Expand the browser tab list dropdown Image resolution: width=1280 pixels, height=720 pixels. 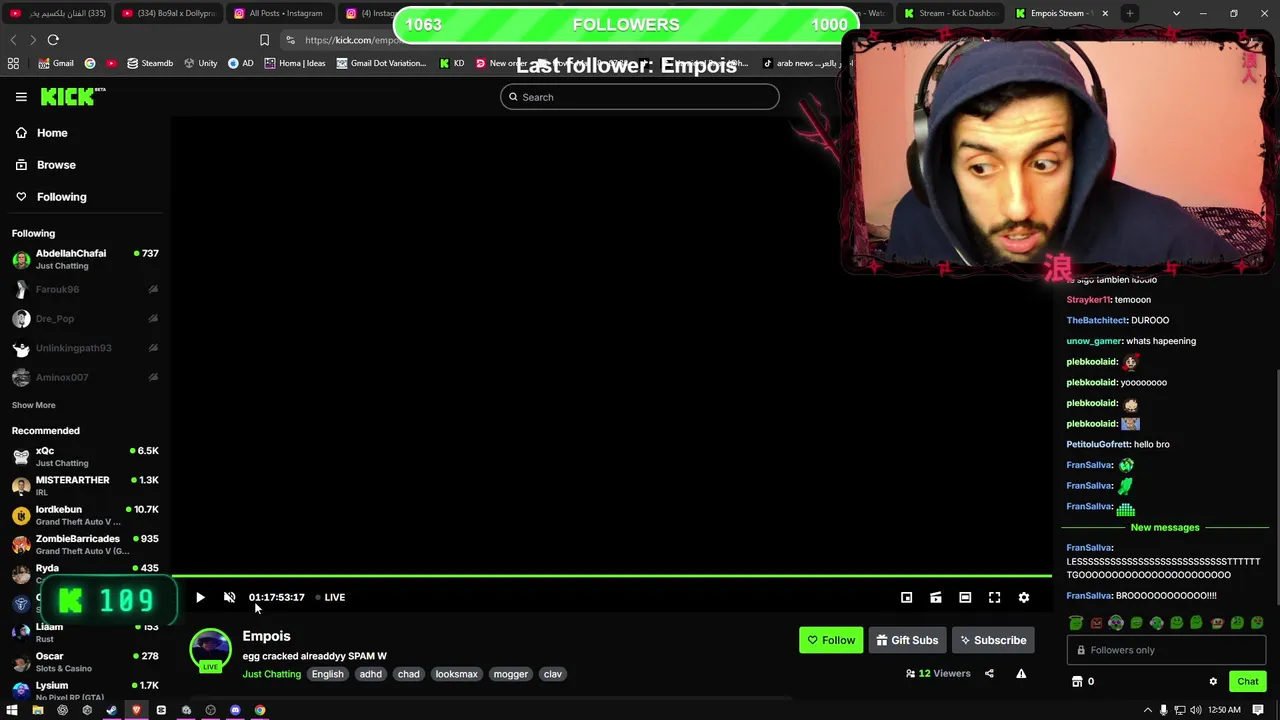pos(1176,13)
